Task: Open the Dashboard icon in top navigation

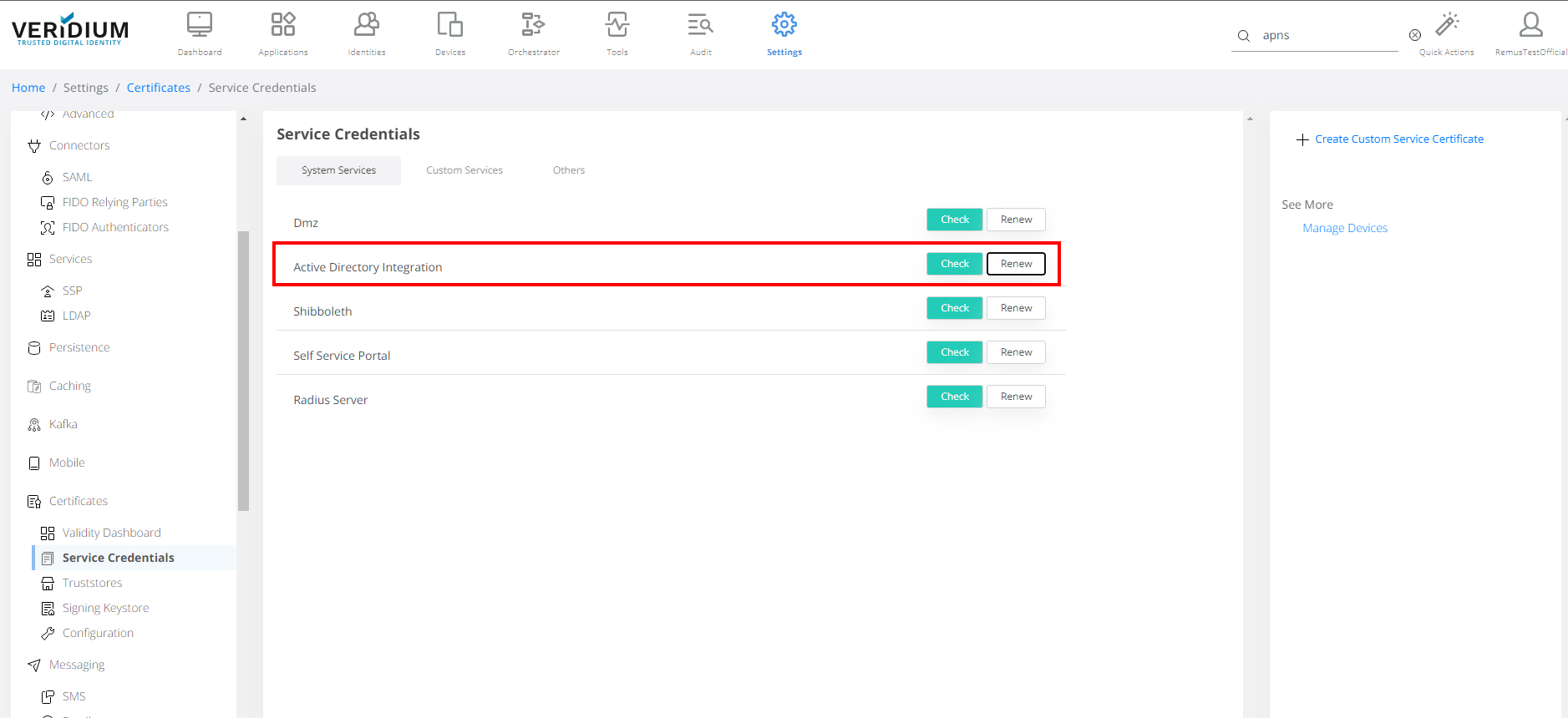Action: (200, 25)
